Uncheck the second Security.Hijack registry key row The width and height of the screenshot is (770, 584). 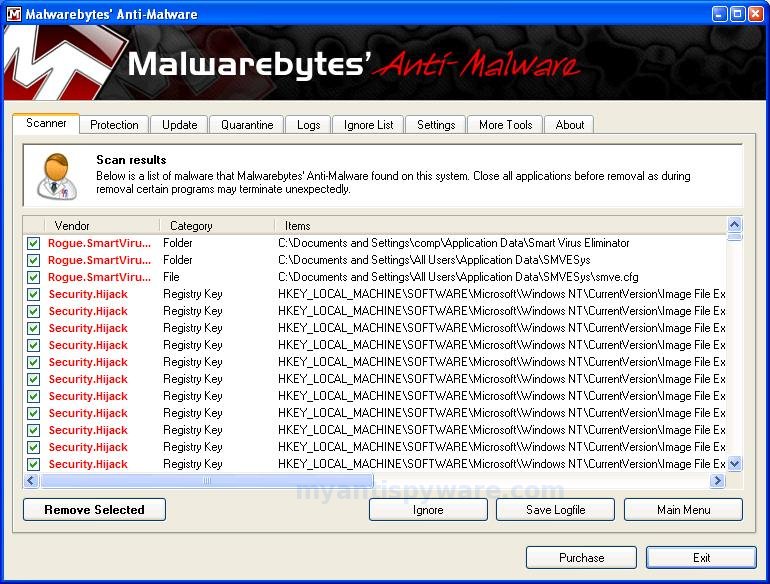click(x=33, y=311)
